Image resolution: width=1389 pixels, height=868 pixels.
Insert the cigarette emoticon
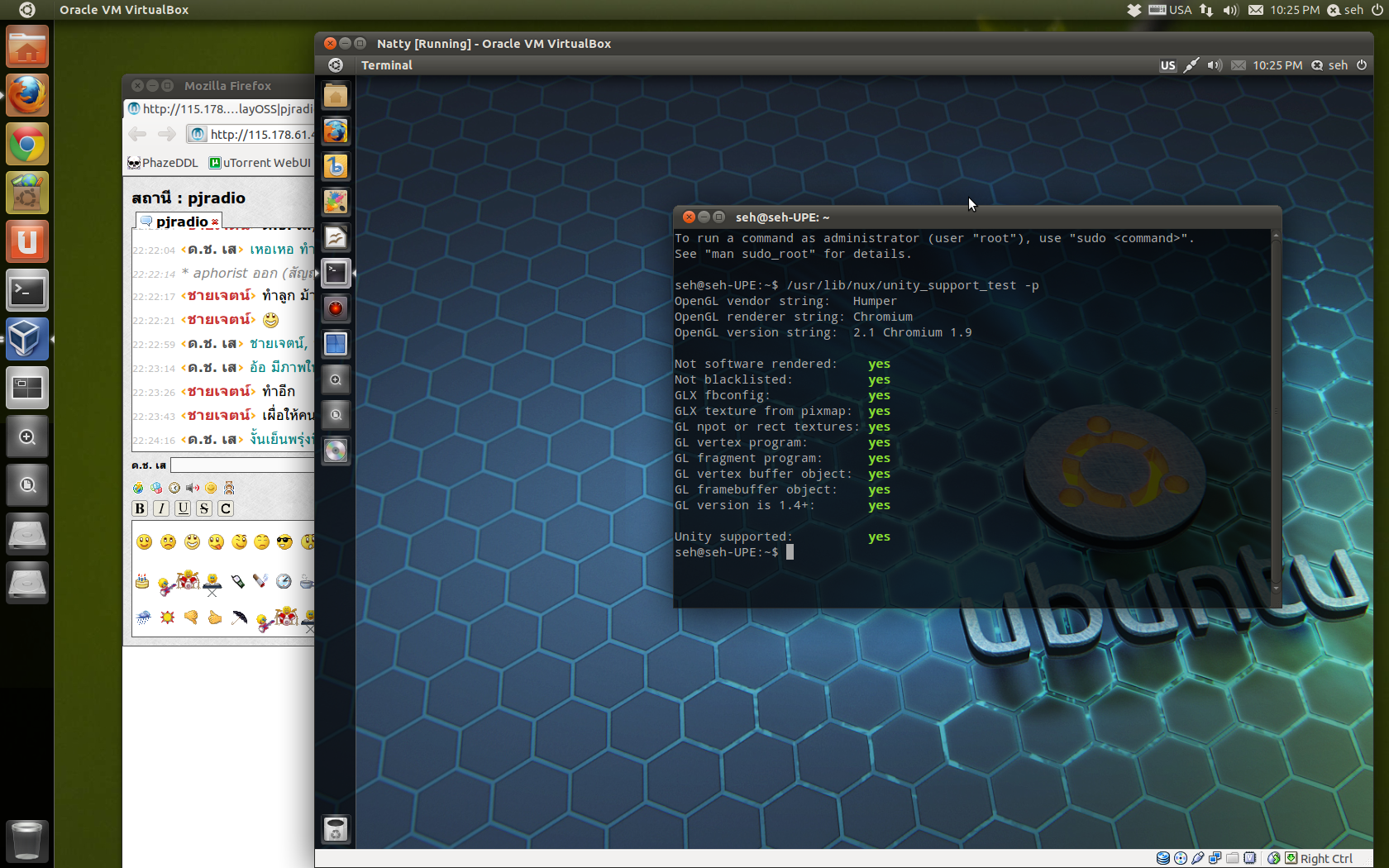point(260,582)
